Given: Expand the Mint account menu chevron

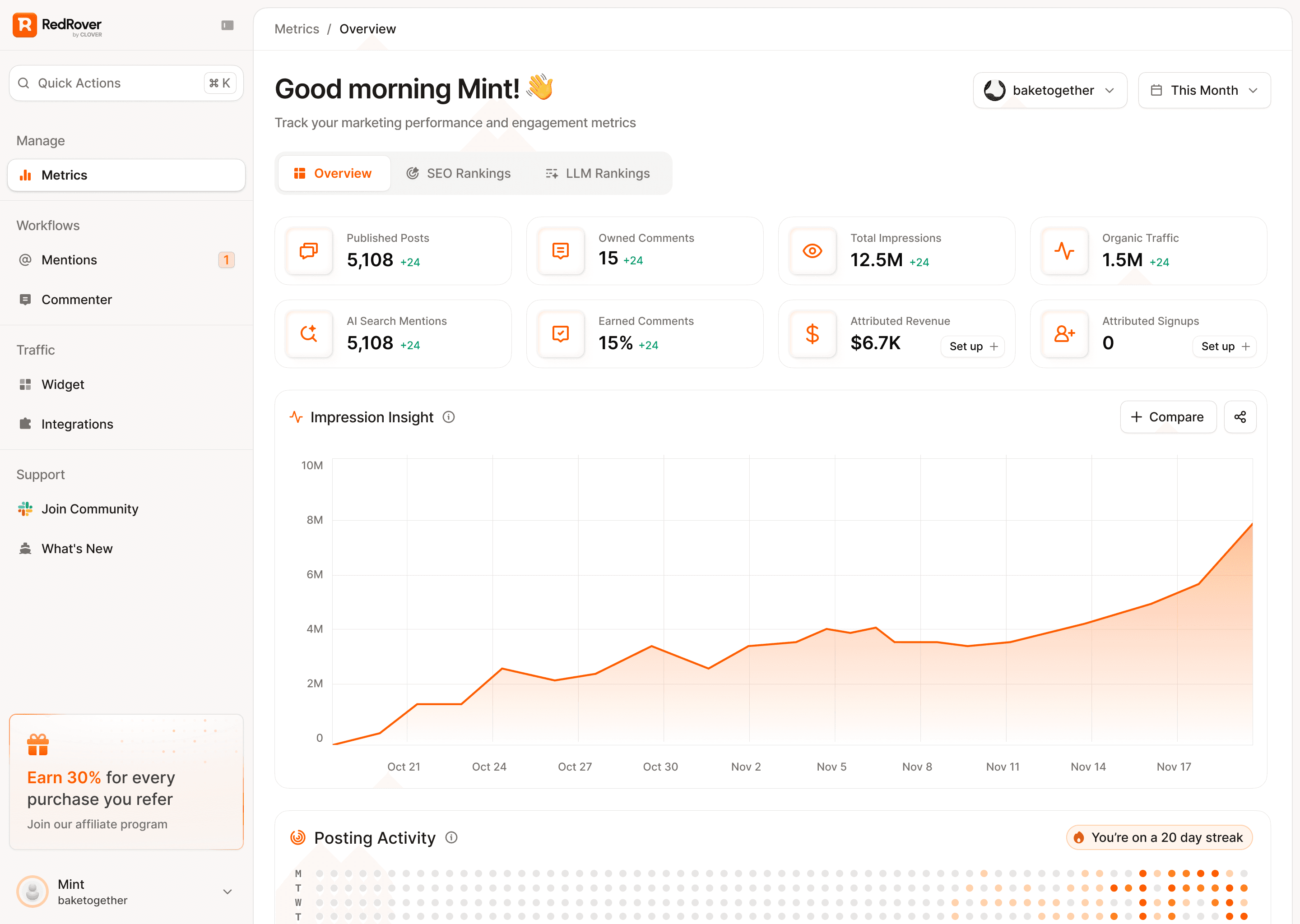Looking at the screenshot, I should pos(227,892).
